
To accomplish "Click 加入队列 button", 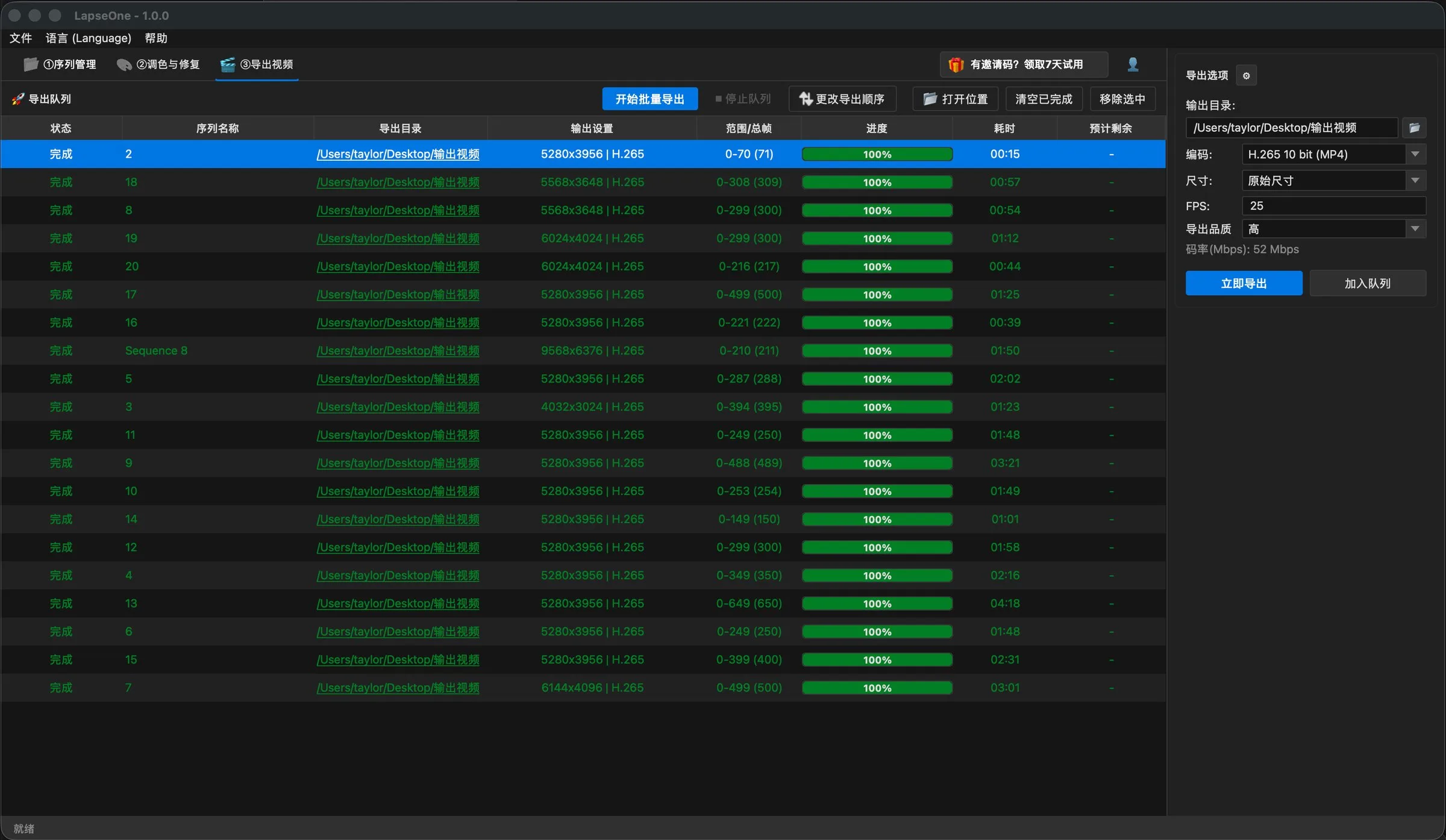I will coord(1368,283).
